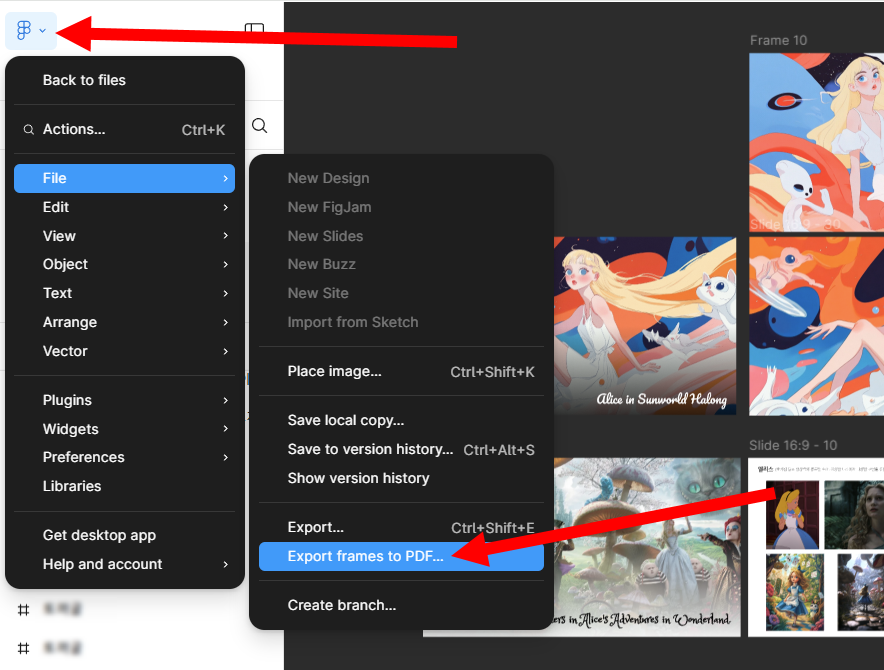Screen dimensions: 884x670
Task: Choose Get desktop app
Action: click(x=124, y=535)
